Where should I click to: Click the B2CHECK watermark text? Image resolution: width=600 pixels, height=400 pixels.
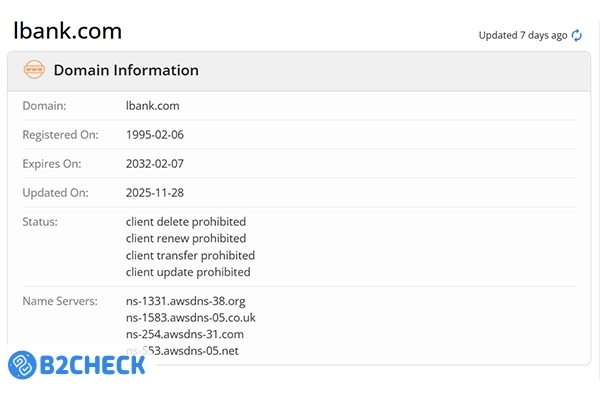tap(94, 364)
